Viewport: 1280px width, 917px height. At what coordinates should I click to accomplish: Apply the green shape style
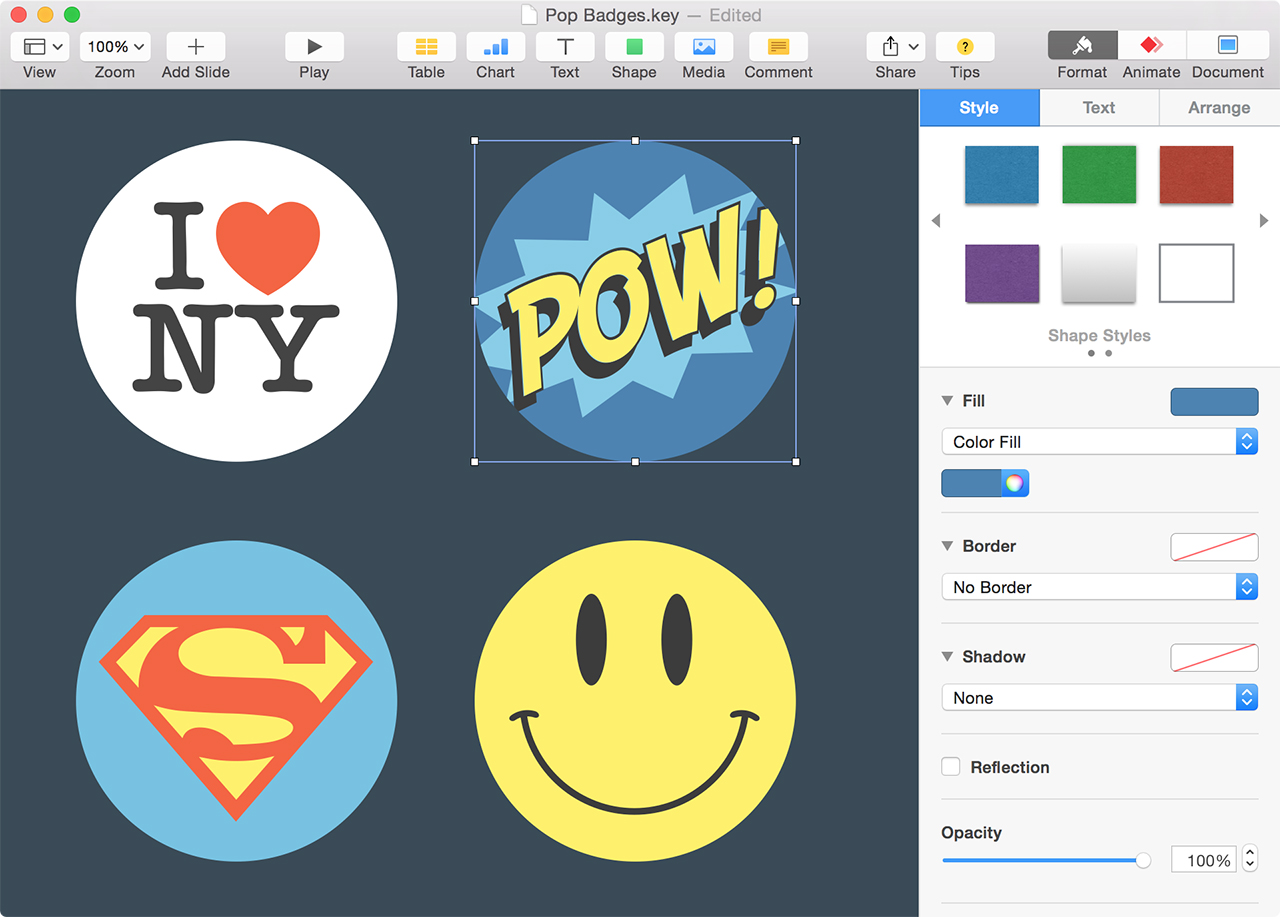click(1099, 175)
